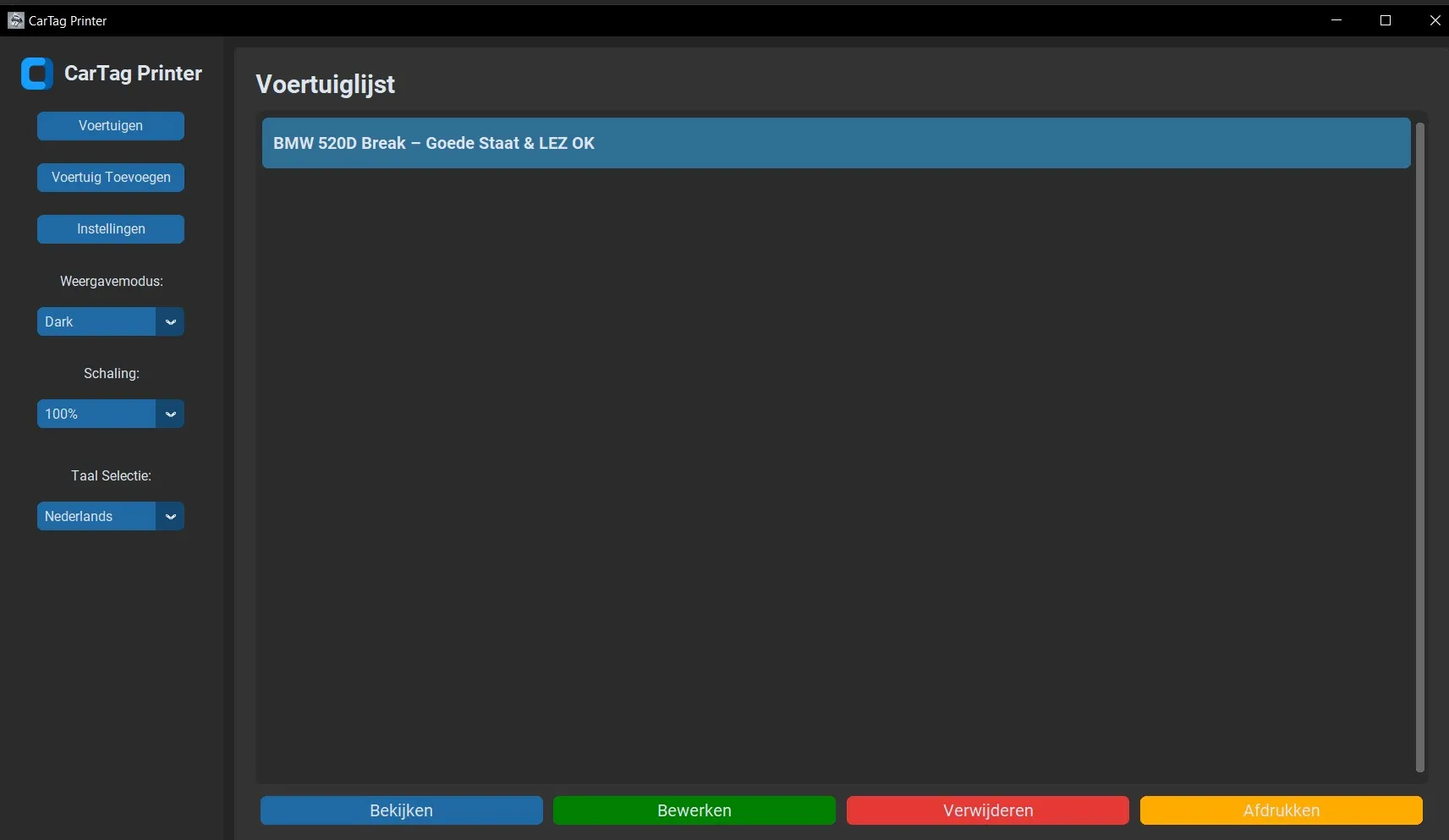Close the CarTag Printer window
The height and width of the screenshot is (840, 1449).
(x=1435, y=20)
